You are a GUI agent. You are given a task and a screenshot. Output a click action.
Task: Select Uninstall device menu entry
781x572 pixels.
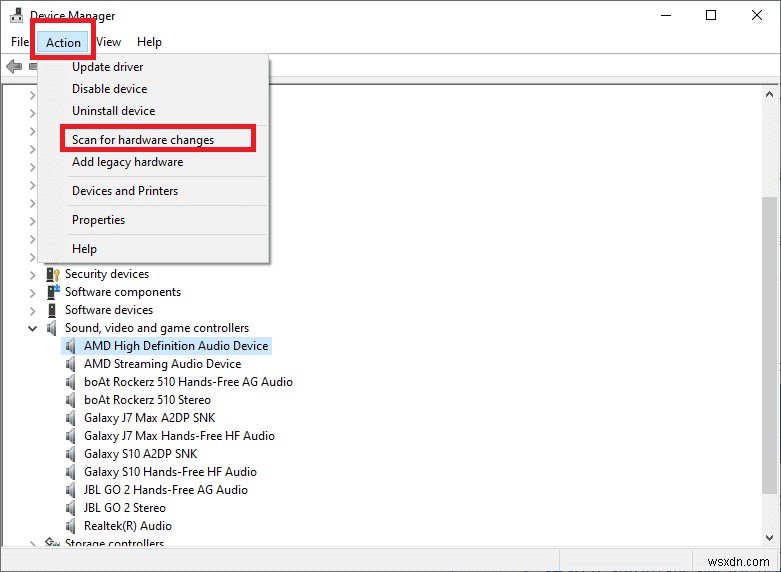[x=114, y=111]
